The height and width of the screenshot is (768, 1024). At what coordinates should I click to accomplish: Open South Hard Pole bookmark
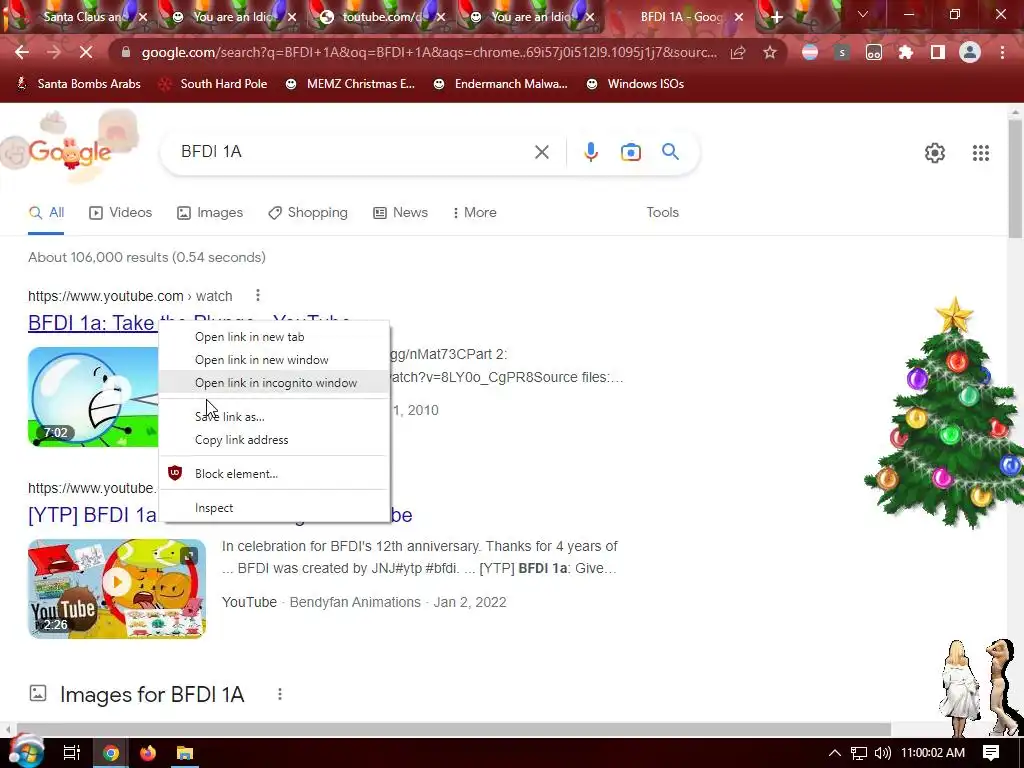(214, 84)
